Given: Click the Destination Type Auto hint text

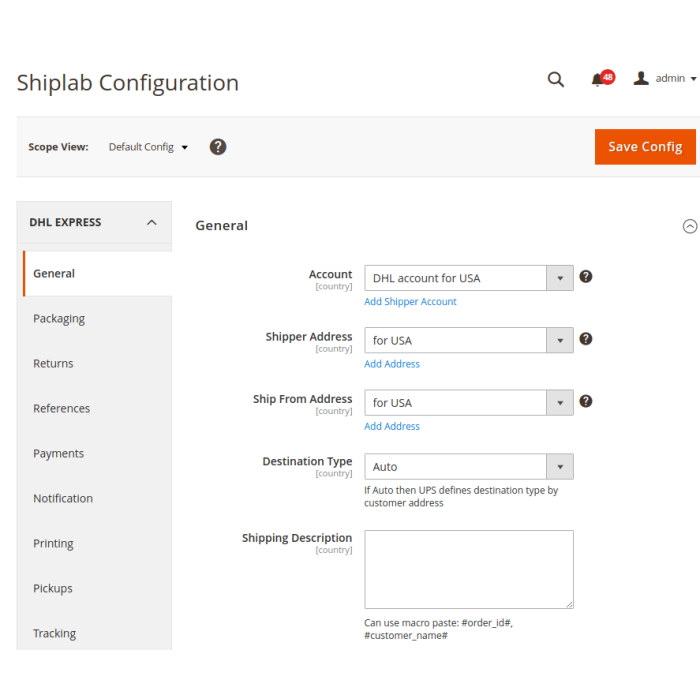Looking at the screenshot, I should pos(461,496).
